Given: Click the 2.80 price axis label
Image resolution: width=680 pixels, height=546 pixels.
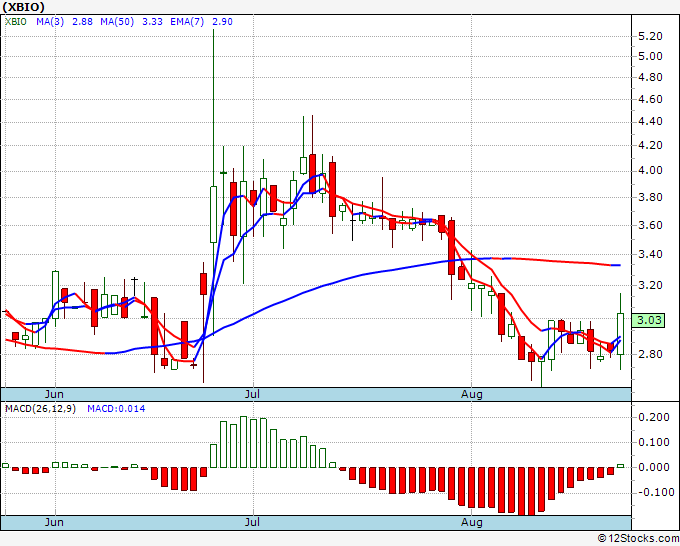Looking at the screenshot, I should (651, 354).
